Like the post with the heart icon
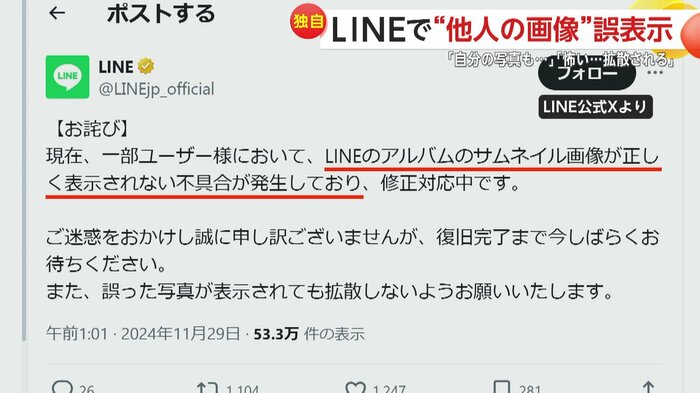 click(355, 388)
